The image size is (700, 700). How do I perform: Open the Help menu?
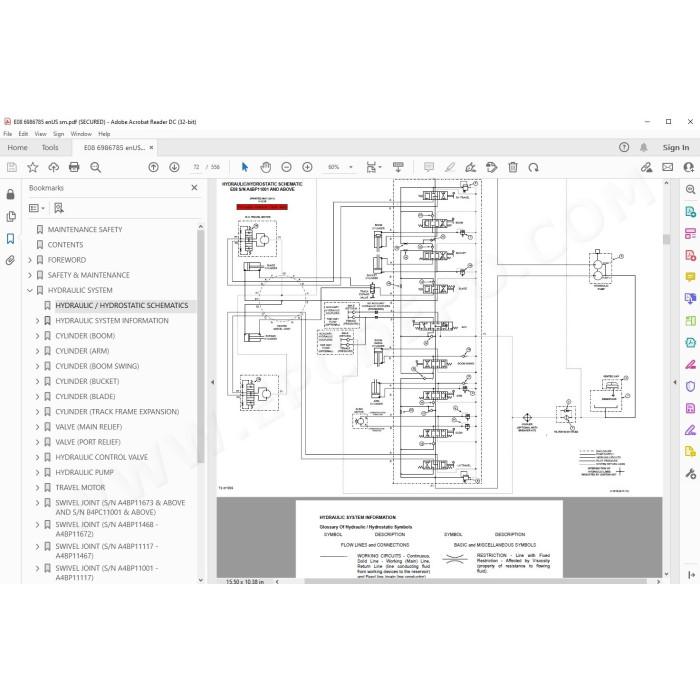(104, 134)
